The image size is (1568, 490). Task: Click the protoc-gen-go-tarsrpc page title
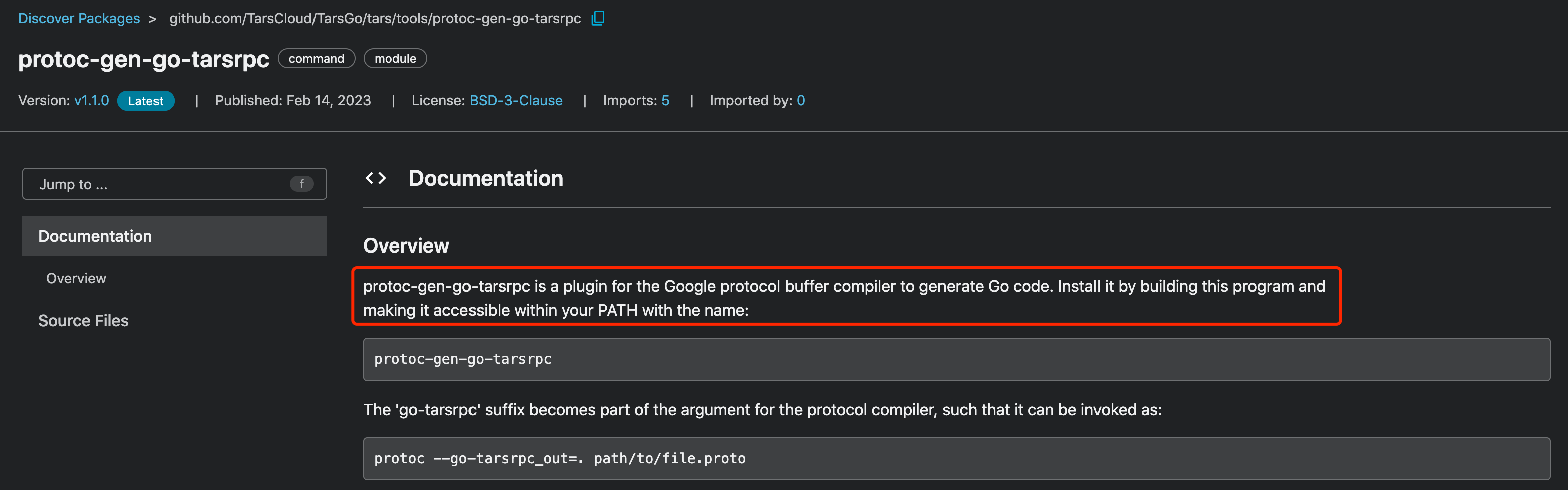click(x=143, y=59)
